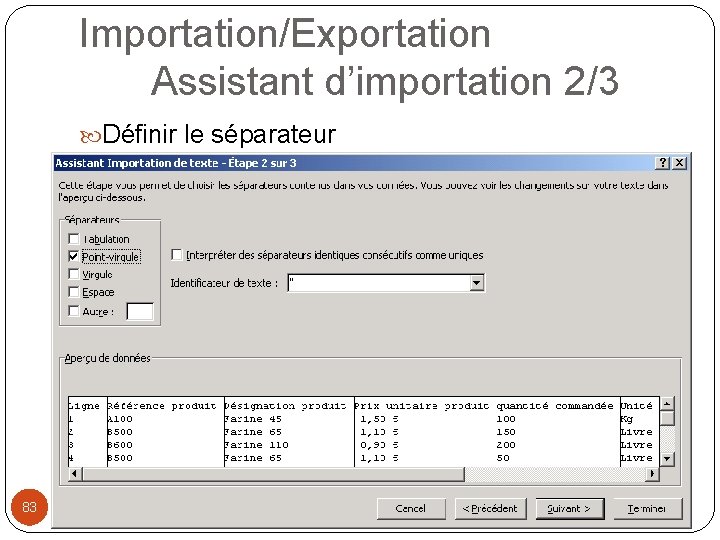Enable the Tabulation separator checkbox
The height and width of the screenshot is (540, 720).
point(73,239)
